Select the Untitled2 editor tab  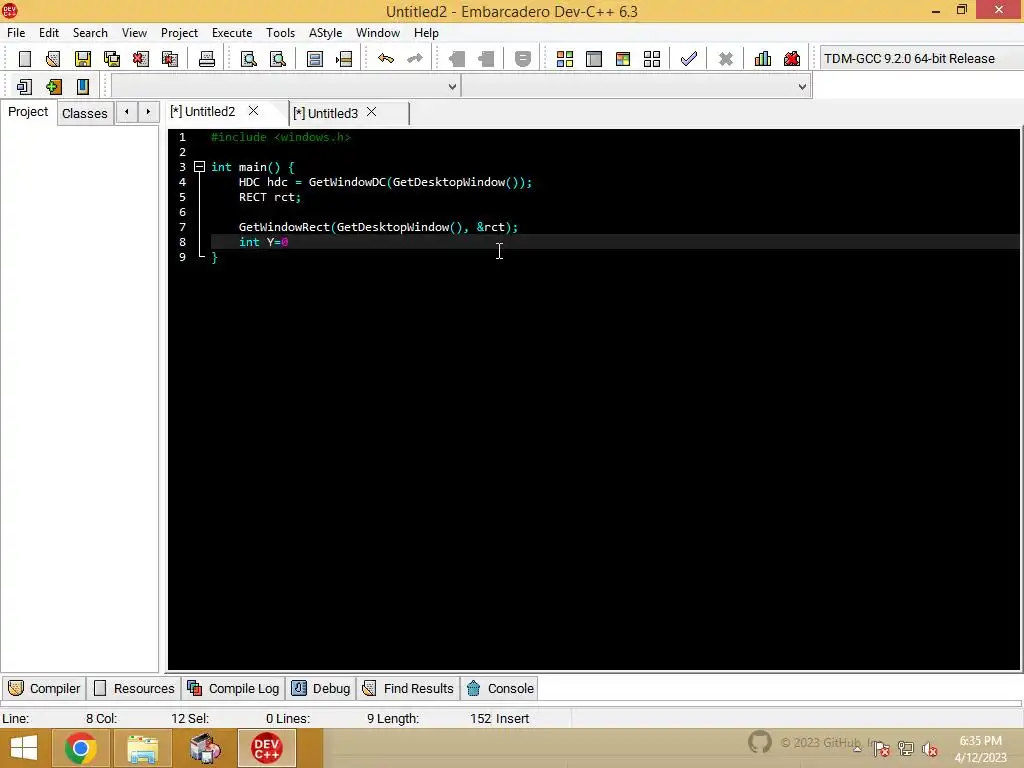tap(202, 112)
